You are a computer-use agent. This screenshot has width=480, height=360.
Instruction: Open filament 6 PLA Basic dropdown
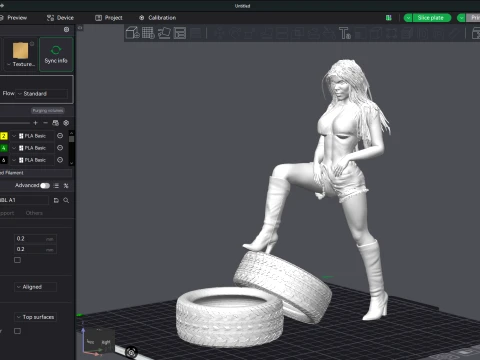[x=32, y=160]
